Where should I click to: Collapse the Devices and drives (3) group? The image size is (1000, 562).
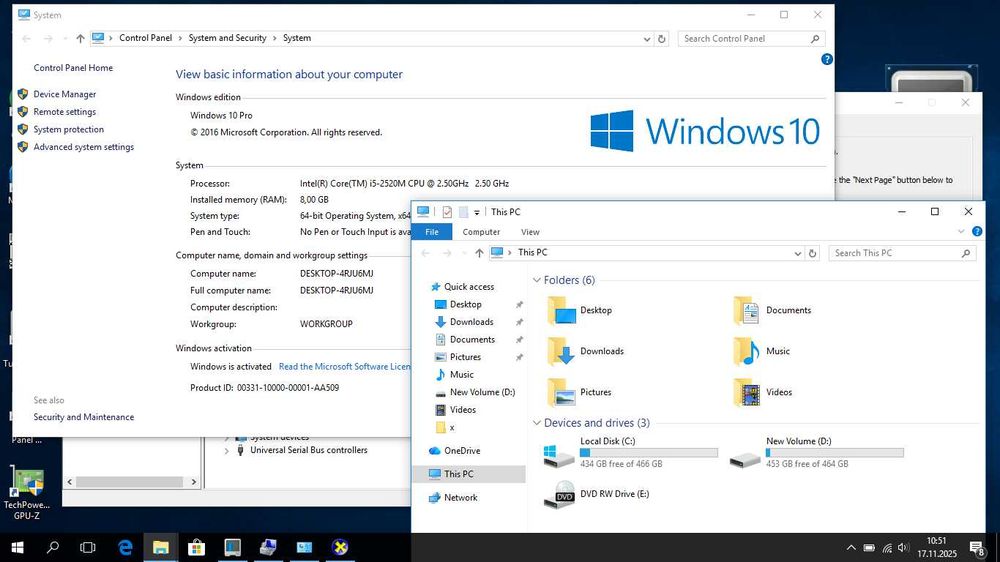[x=536, y=423]
